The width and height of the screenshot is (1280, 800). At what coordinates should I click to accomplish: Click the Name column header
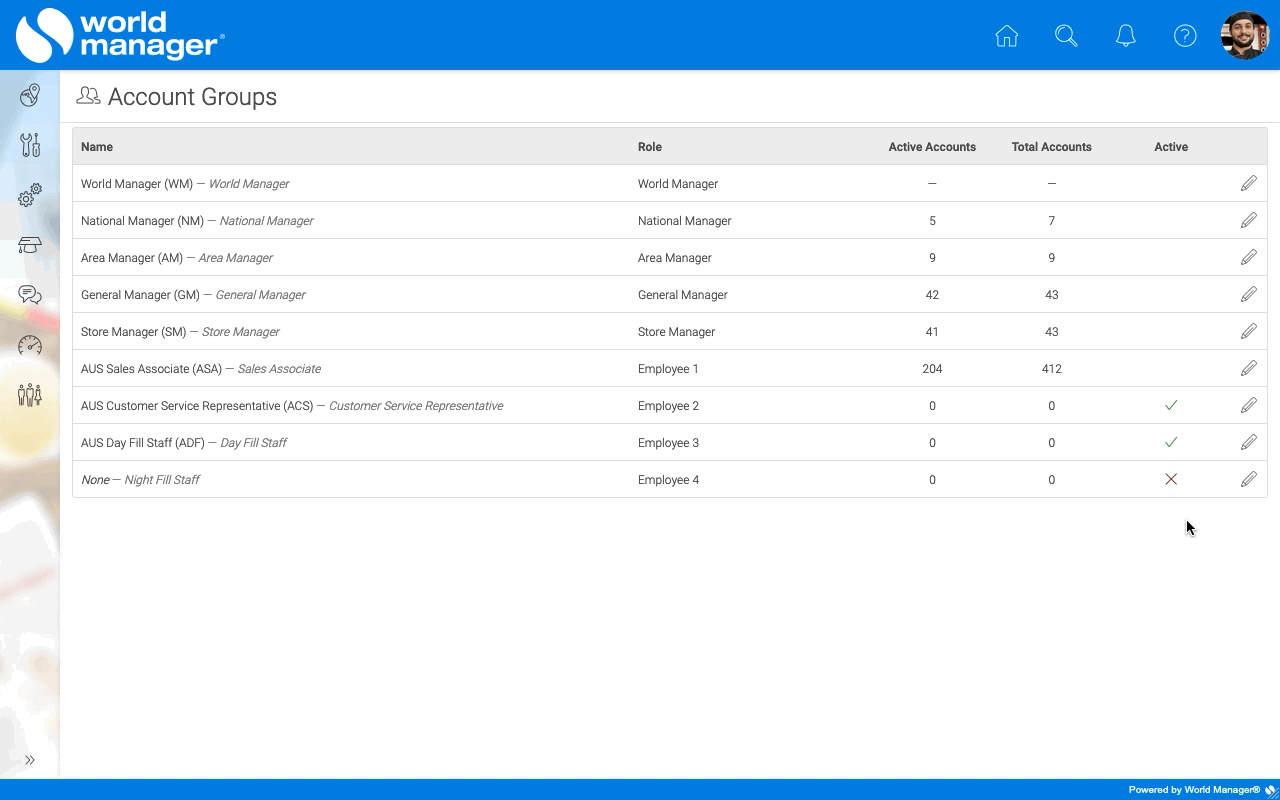pyautogui.click(x=97, y=147)
